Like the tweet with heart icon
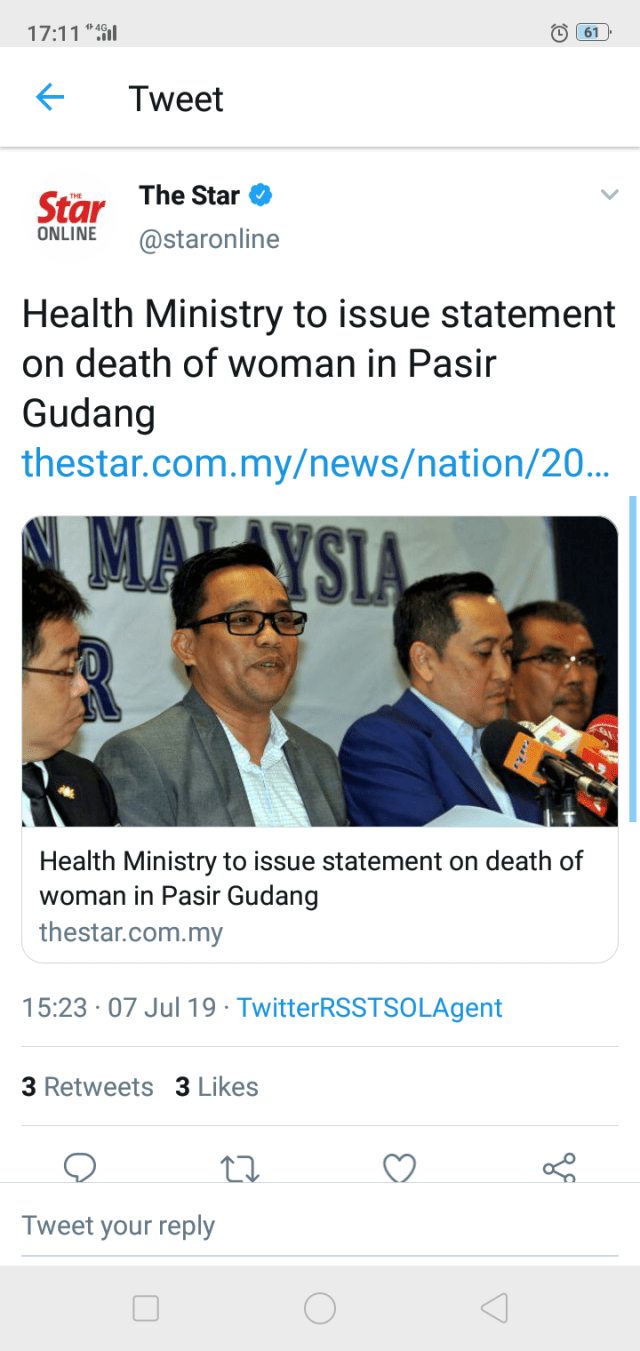Screen dimensions: 640x1351 click(x=400, y=1167)
